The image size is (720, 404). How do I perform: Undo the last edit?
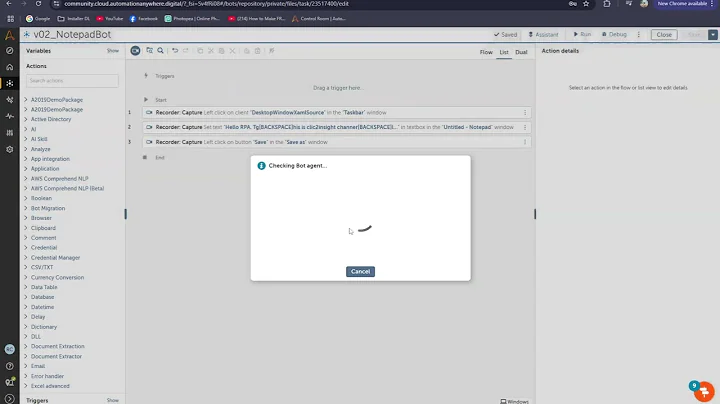(175, 51)
